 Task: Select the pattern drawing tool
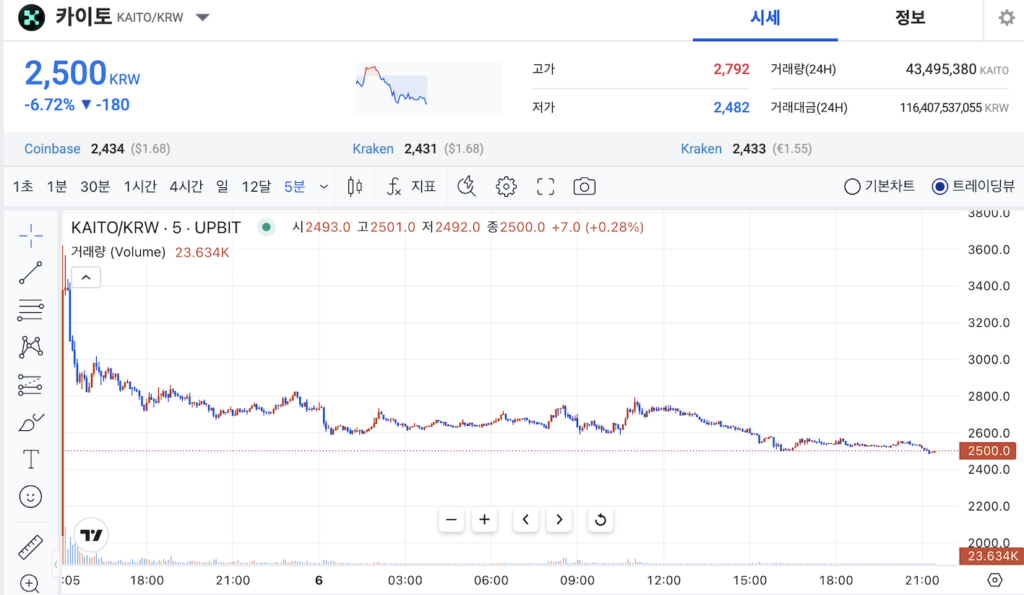(31, 347)
